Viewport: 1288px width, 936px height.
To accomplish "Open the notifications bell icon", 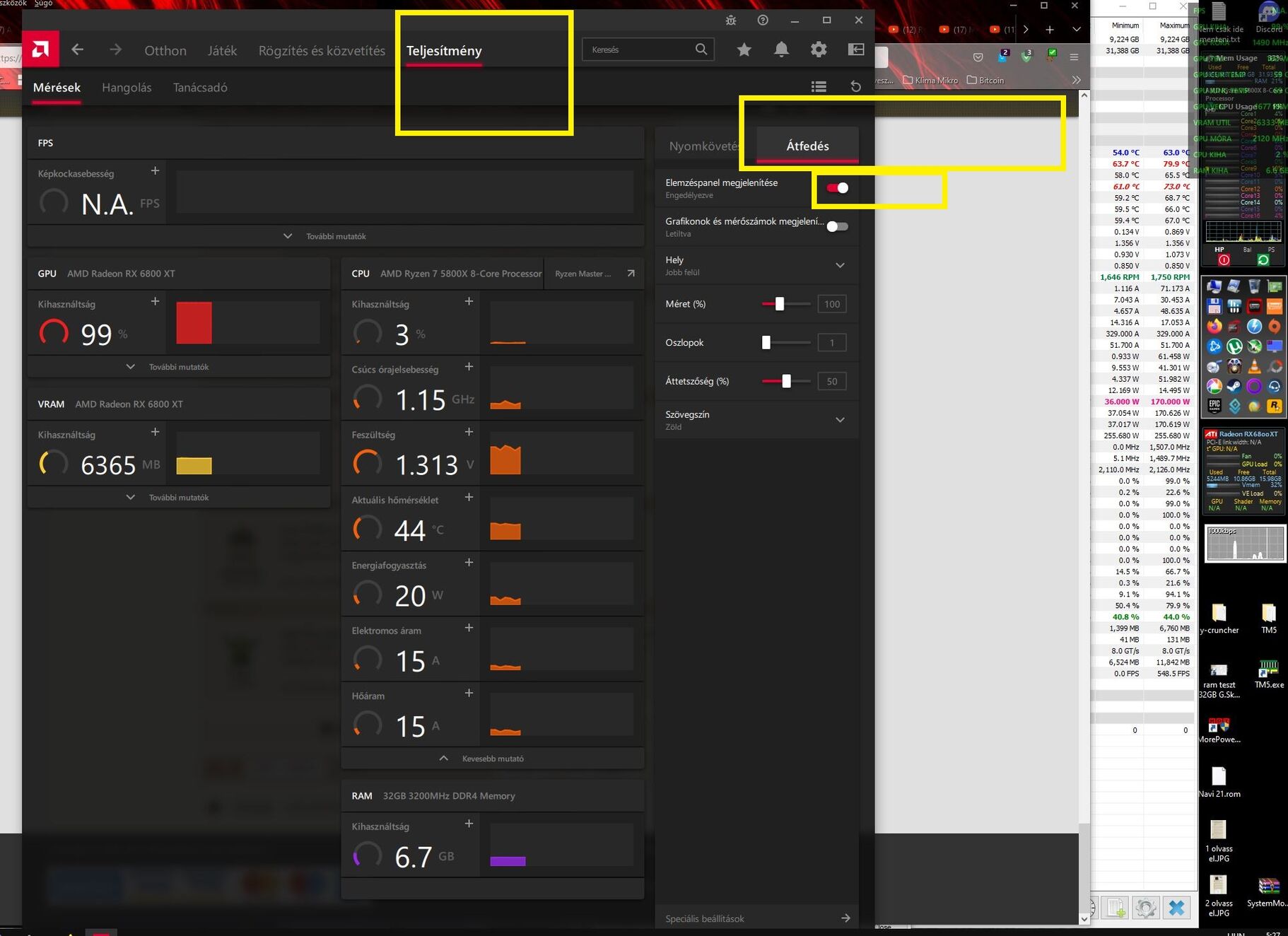I will [x=781, y=49].
